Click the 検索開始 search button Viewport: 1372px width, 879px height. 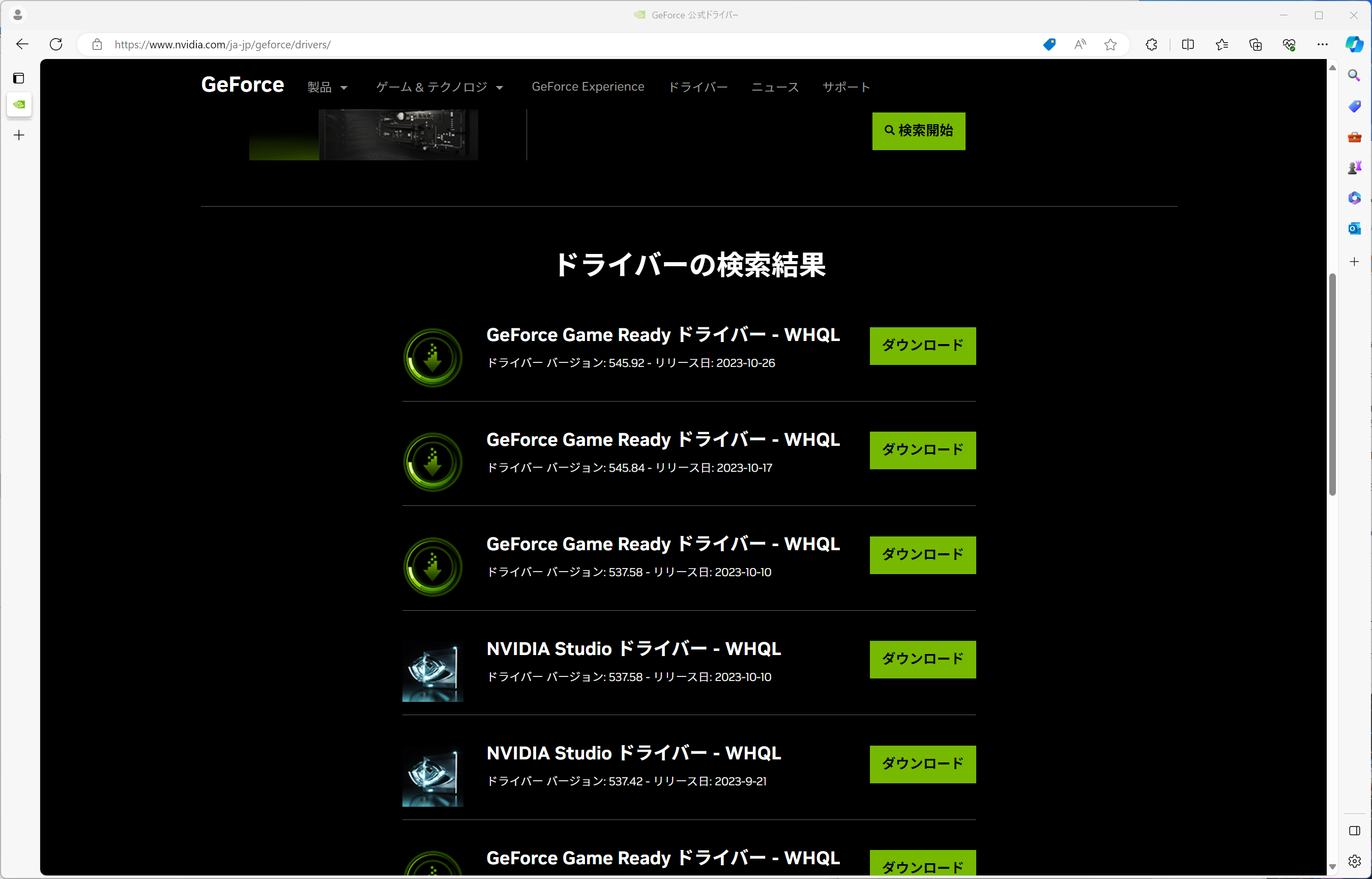918,131
